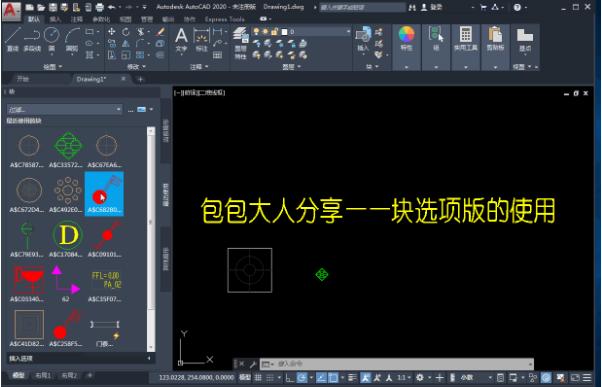Click the Sign In (登录) button

click(432, 7)
